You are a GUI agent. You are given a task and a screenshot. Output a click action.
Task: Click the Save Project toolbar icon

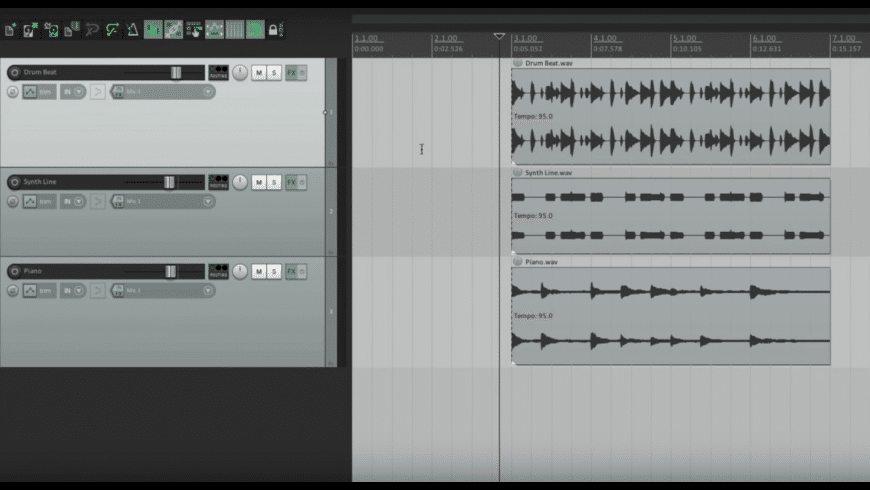click(x=51, y=30)
